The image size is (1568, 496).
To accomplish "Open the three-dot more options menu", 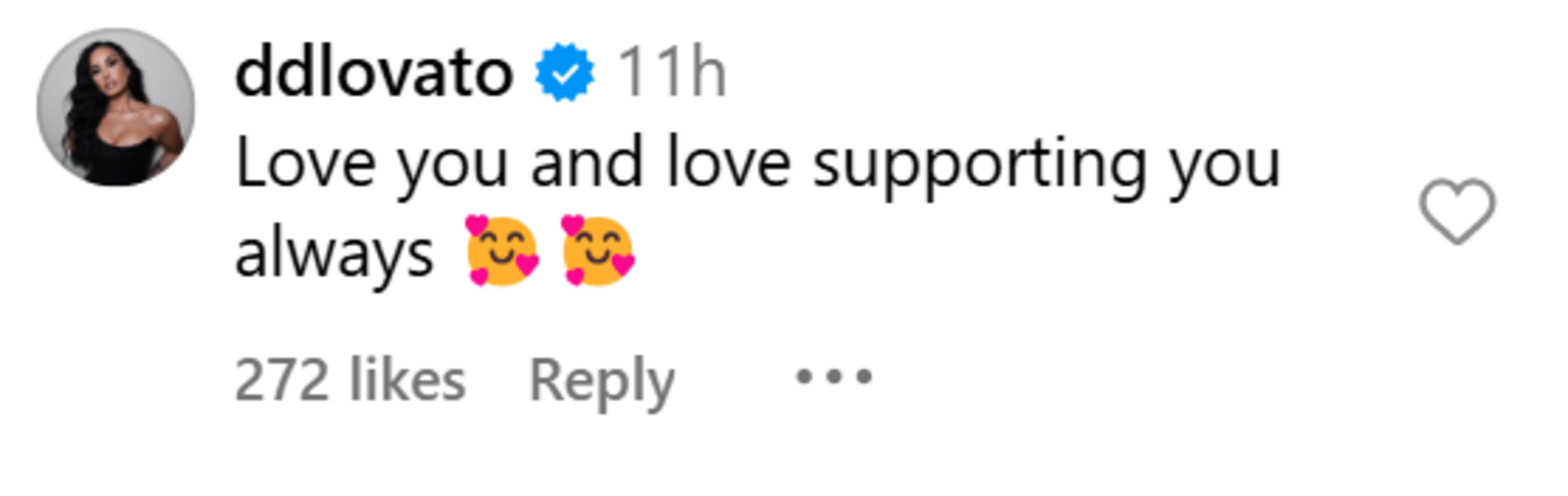I will pos(834,377).
